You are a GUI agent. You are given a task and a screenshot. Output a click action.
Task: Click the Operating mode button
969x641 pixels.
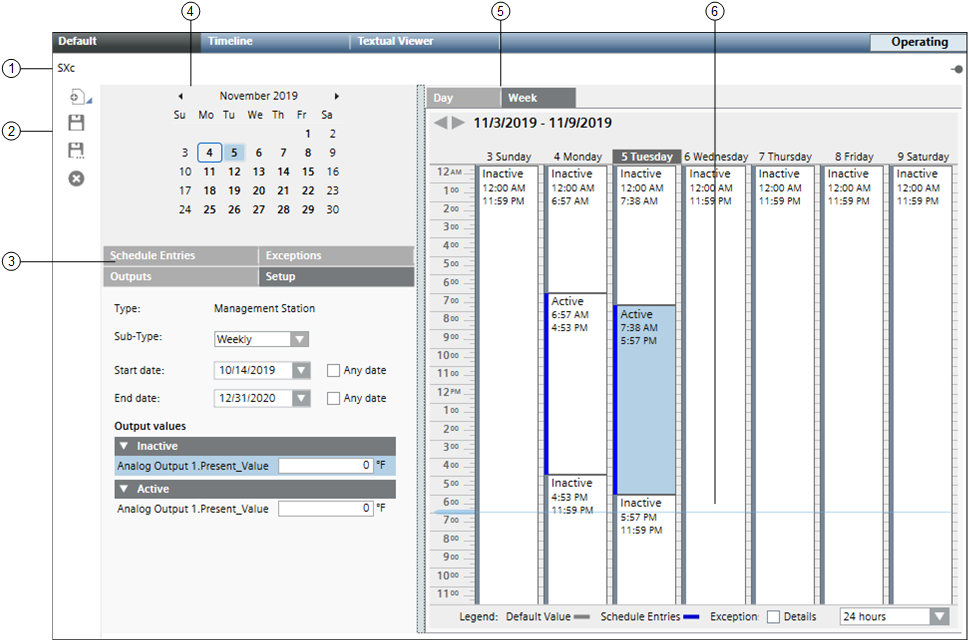[x=919, y=42]
